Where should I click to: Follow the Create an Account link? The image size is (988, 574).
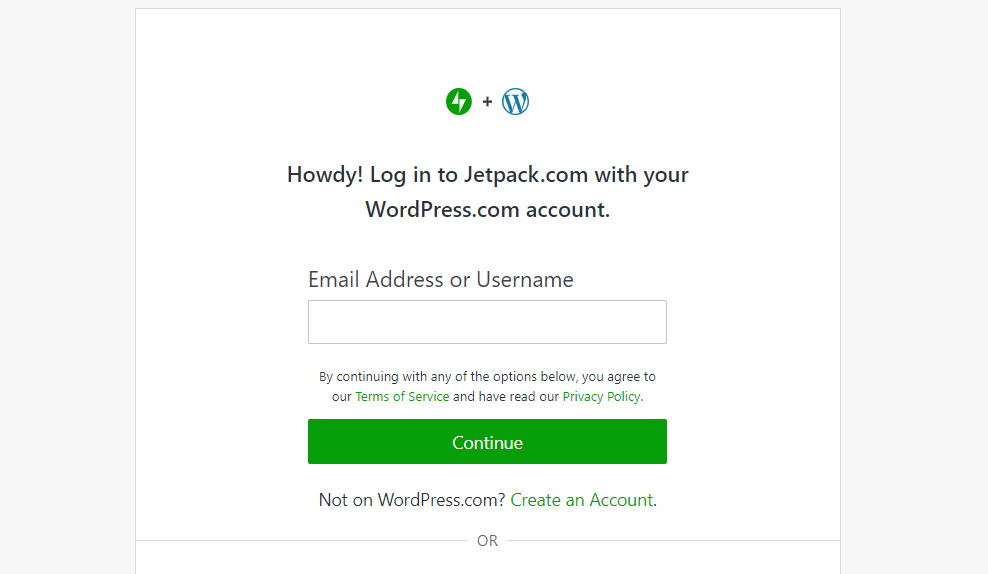click(581, 500)
